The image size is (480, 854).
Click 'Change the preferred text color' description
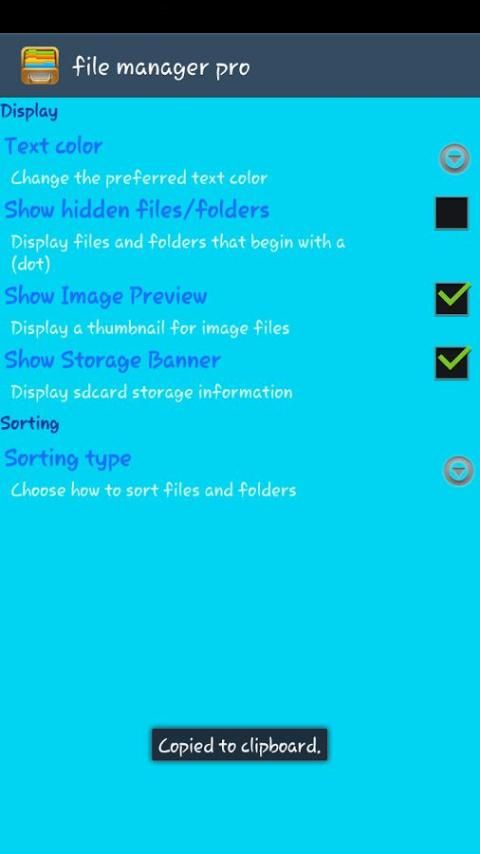click(x=139, y=178)
